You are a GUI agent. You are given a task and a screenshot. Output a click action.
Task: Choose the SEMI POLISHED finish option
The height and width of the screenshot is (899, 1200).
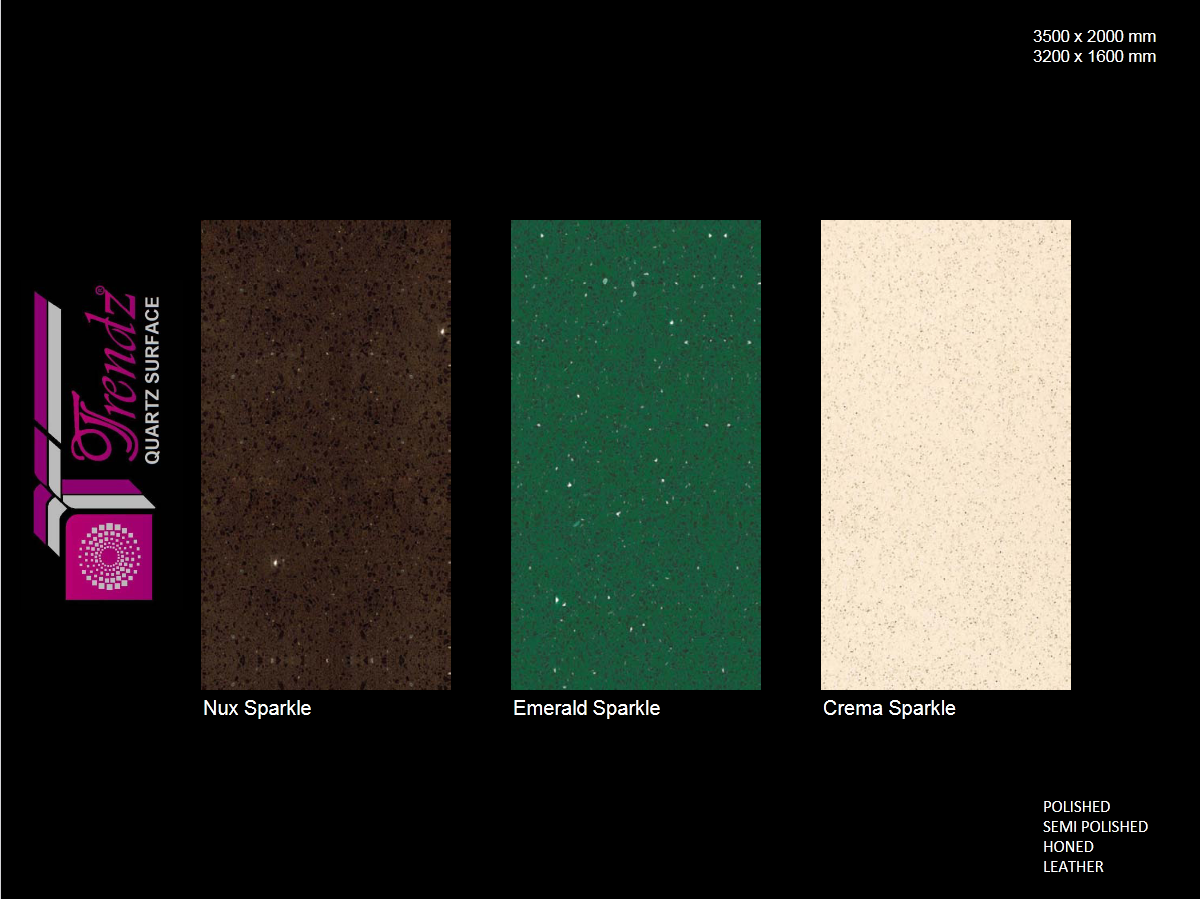pyautogui.click(x=1095, y=826)
